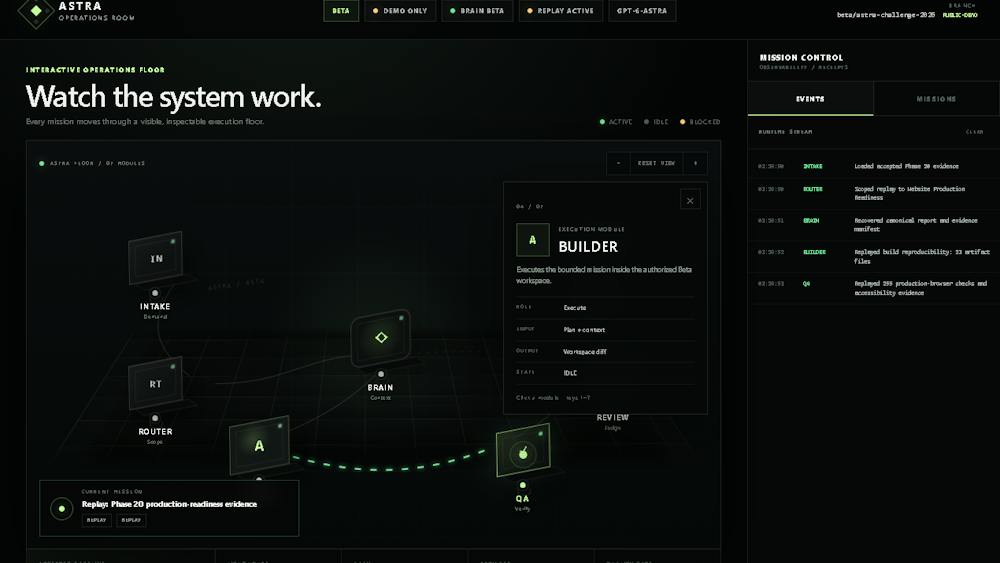Click the Workspace diff output value
The width and height of the screenshot is (1000, 563).
585,352
